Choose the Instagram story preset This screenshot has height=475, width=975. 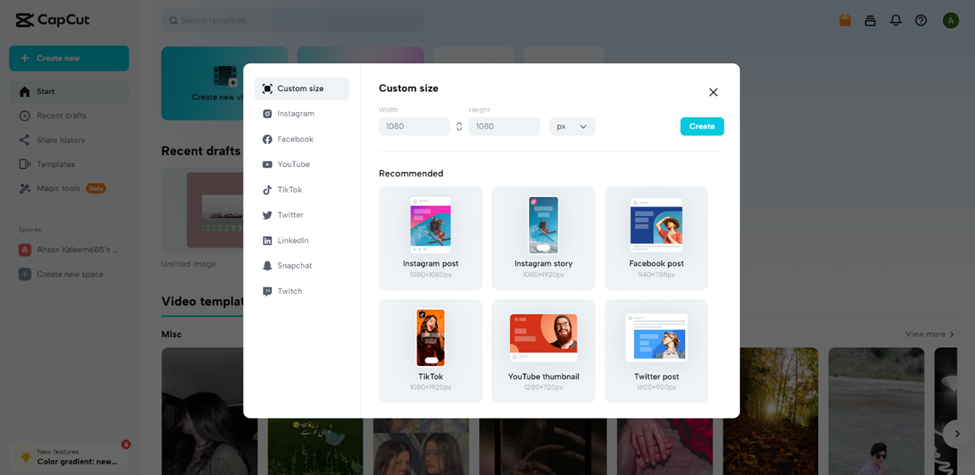point(543,238)
